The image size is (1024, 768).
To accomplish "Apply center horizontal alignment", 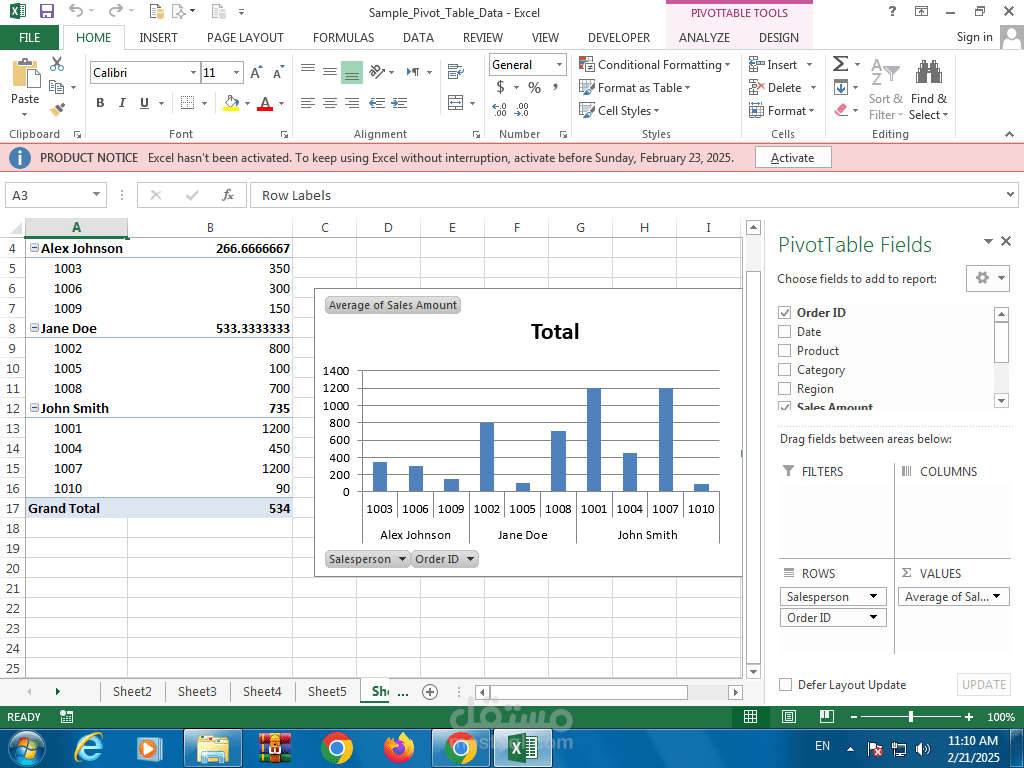I will click(x=330, y=103).
